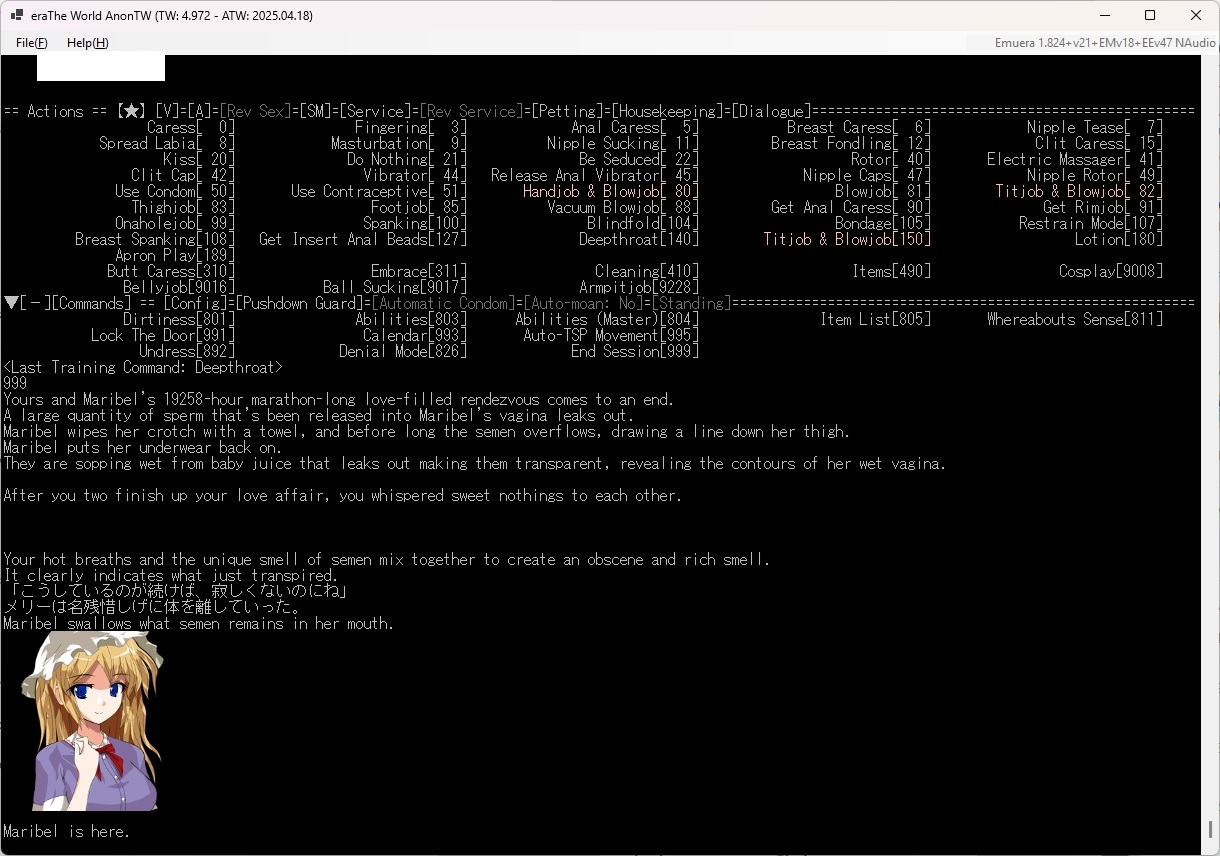Maximize the Emuera window

1150,15
